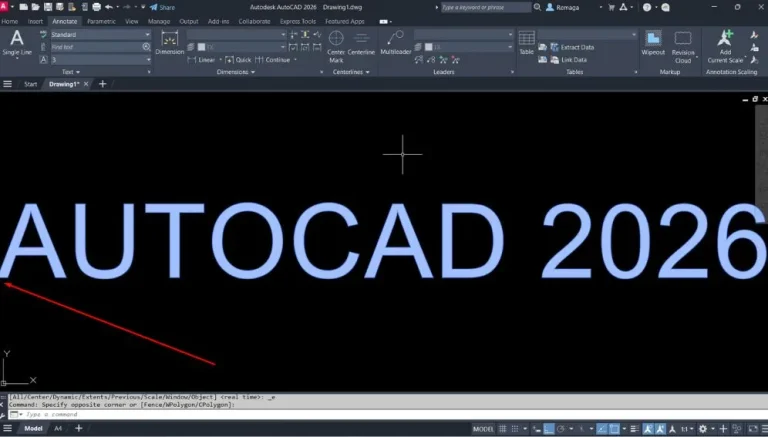768x437 pixels.
Task: Click the Help question mark icon
Action: [647, 7]
